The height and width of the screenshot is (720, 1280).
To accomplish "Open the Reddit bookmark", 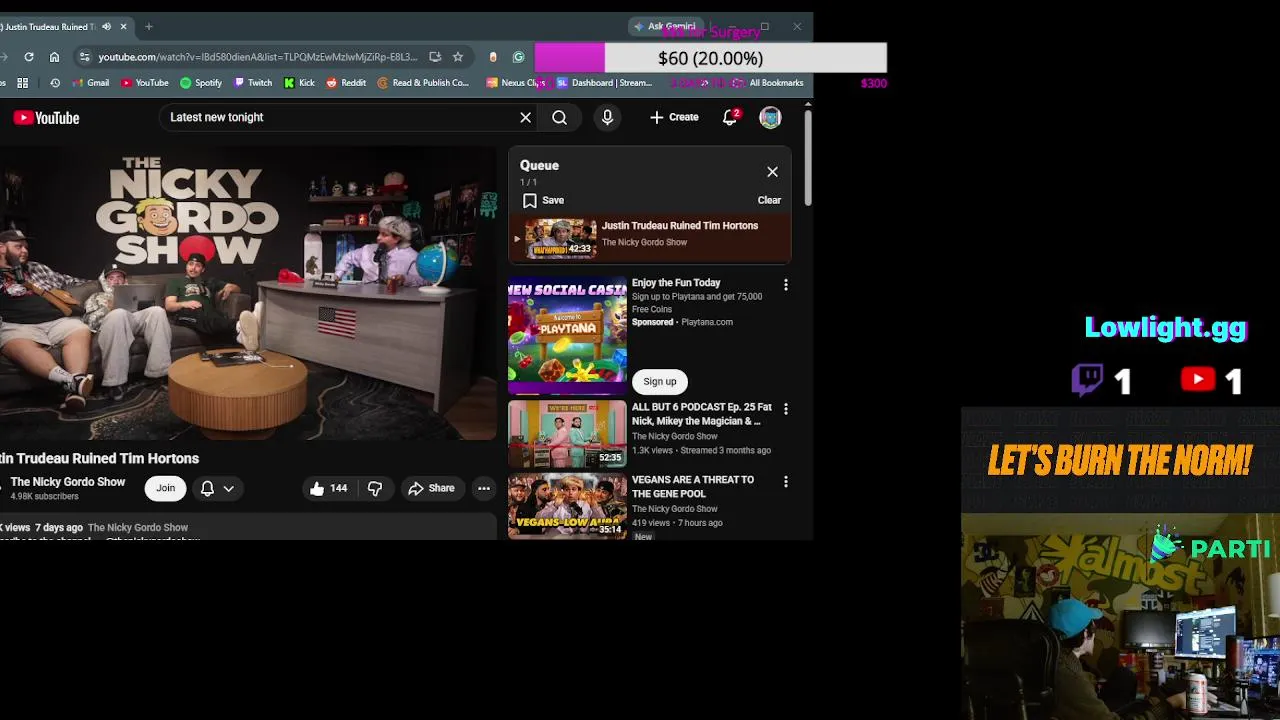I will 346,83.
